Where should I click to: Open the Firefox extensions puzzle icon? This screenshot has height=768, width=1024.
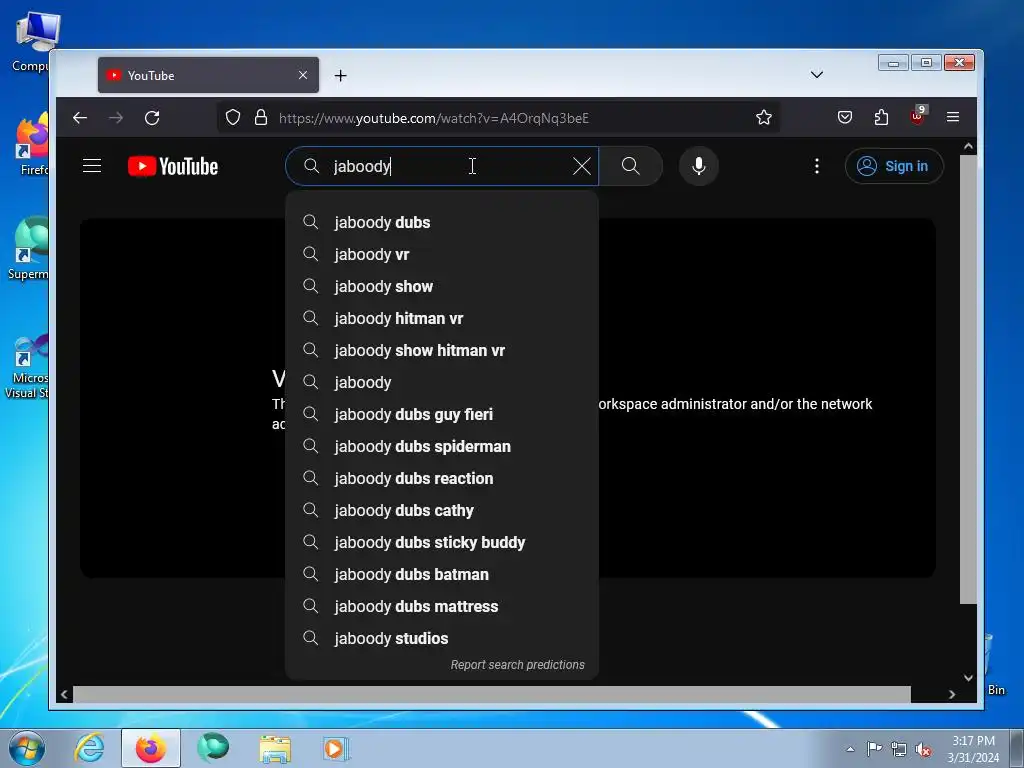(x=881, y=118)
